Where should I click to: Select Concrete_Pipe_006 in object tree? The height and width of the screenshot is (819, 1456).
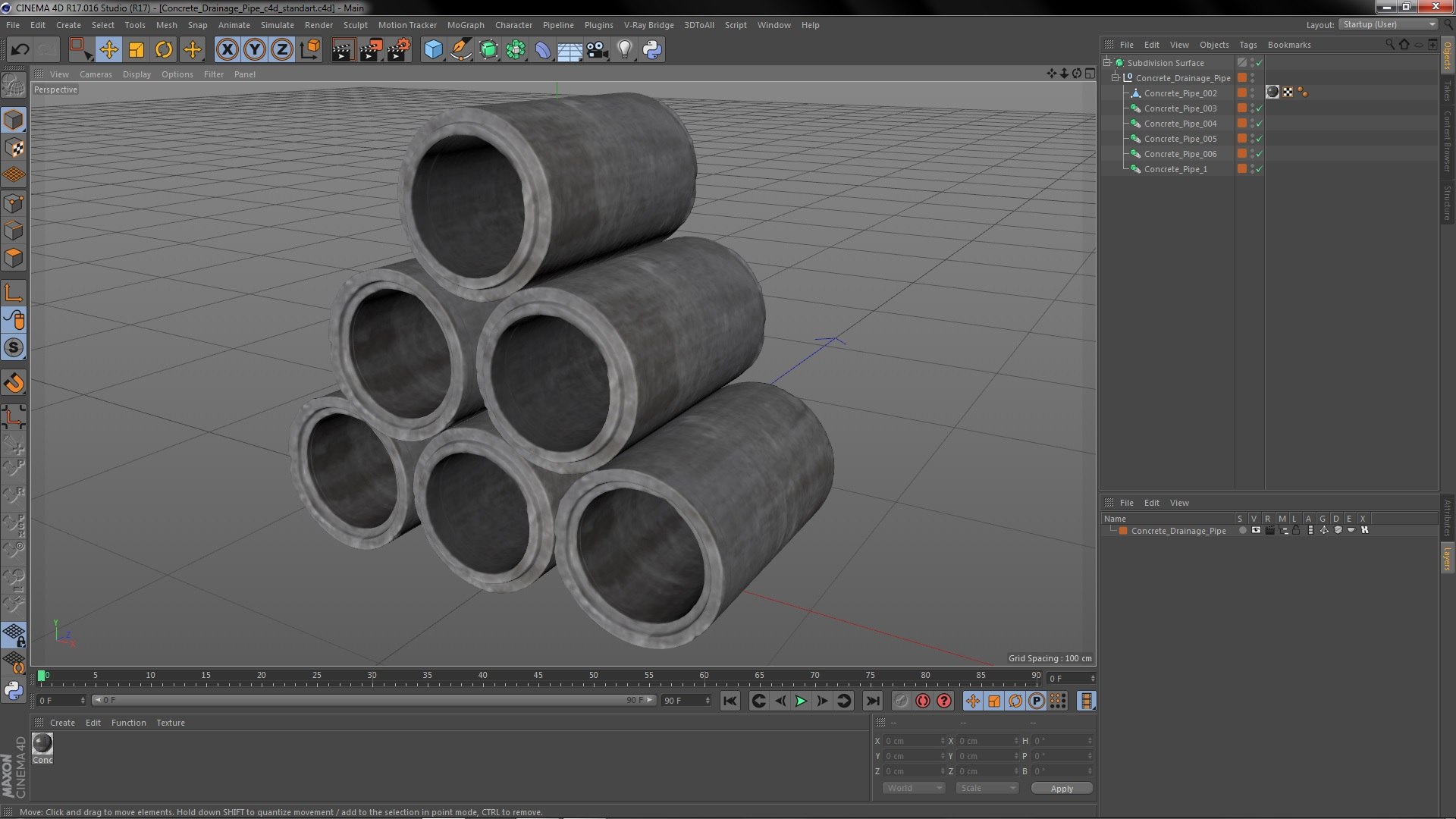(1180, 154)
